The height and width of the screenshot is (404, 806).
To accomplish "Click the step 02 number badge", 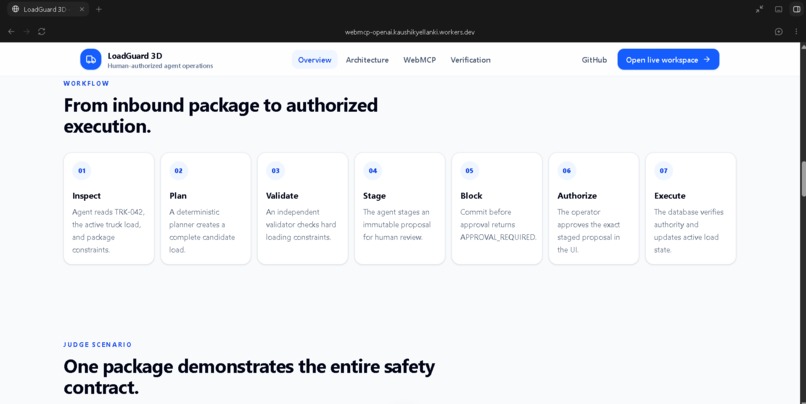I will pos(178,171).
